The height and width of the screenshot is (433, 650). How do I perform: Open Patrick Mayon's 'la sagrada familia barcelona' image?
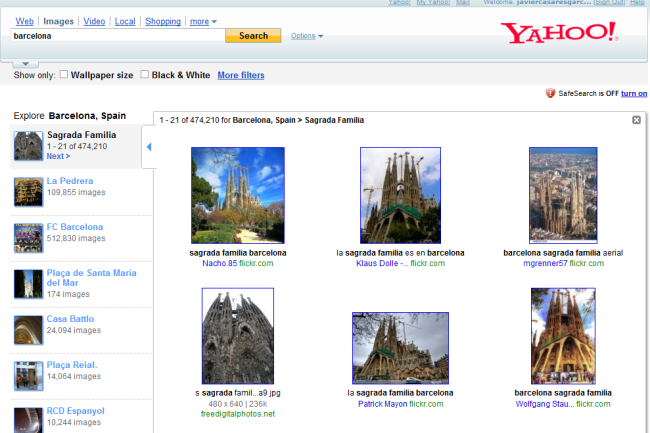pyautogui.click(x=400, y=348)
